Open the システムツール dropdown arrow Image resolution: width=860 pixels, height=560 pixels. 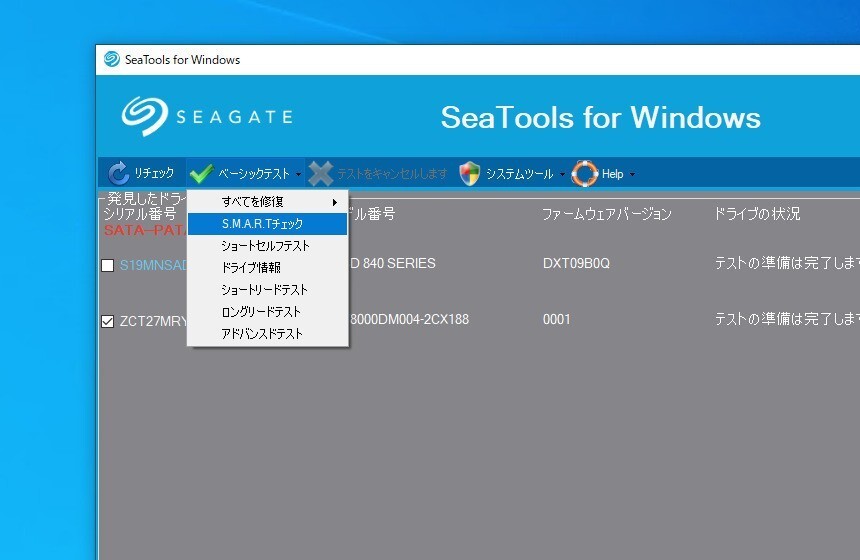coord(562,175)
